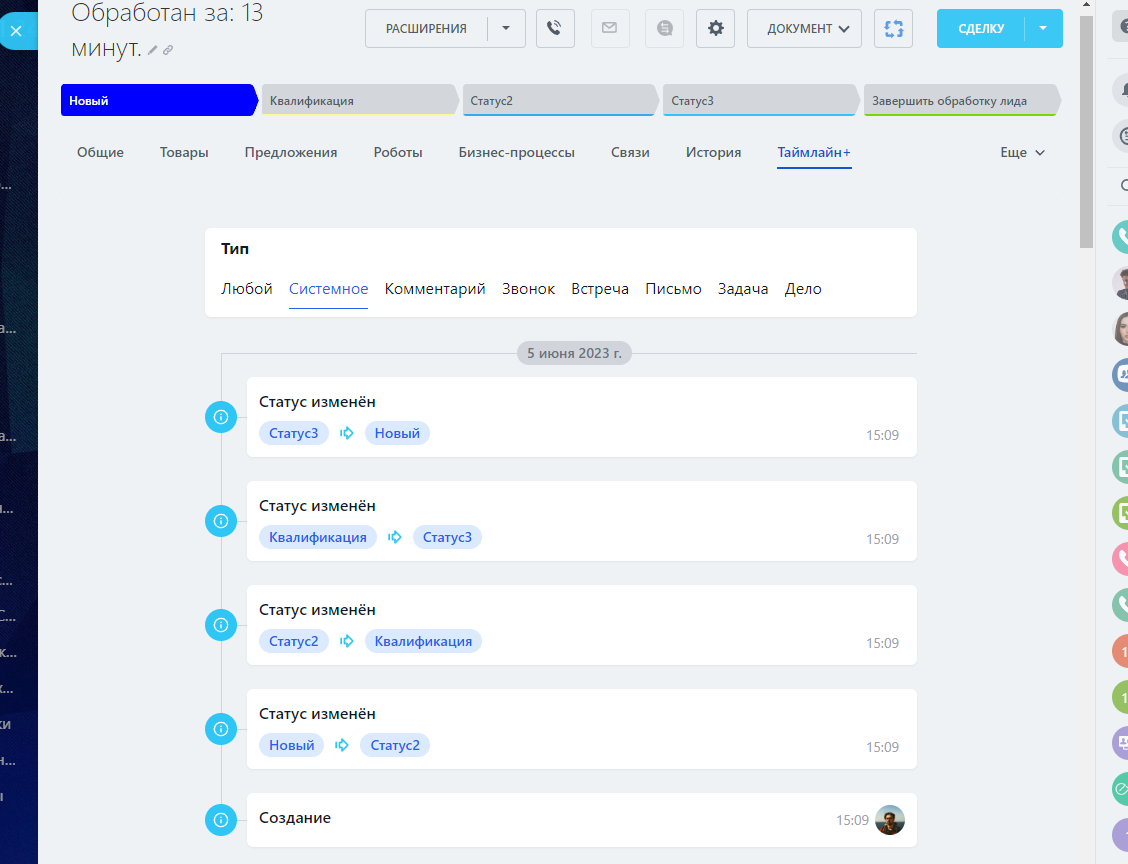Open the chat bubble icon

663,29
